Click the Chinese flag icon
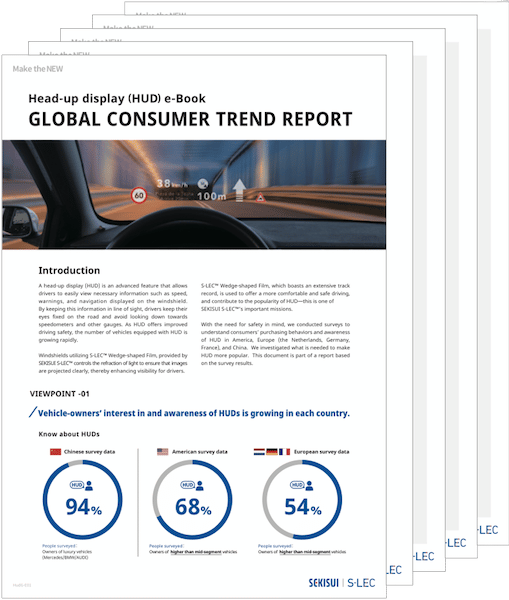The width and height of the screenshot is (509, 600). [x=55, y=452]
